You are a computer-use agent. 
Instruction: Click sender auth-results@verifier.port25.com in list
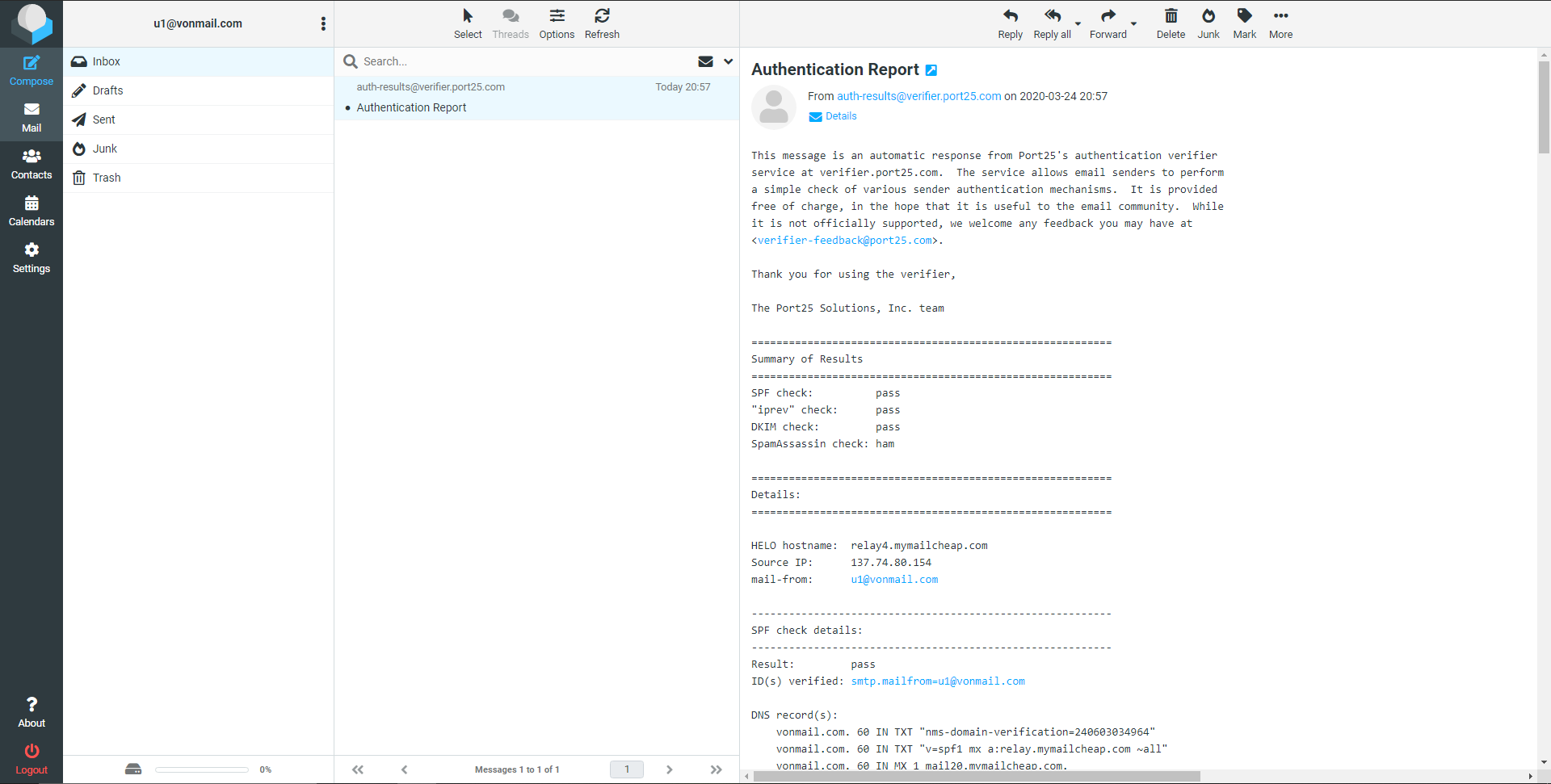click(x=431, y=87)
